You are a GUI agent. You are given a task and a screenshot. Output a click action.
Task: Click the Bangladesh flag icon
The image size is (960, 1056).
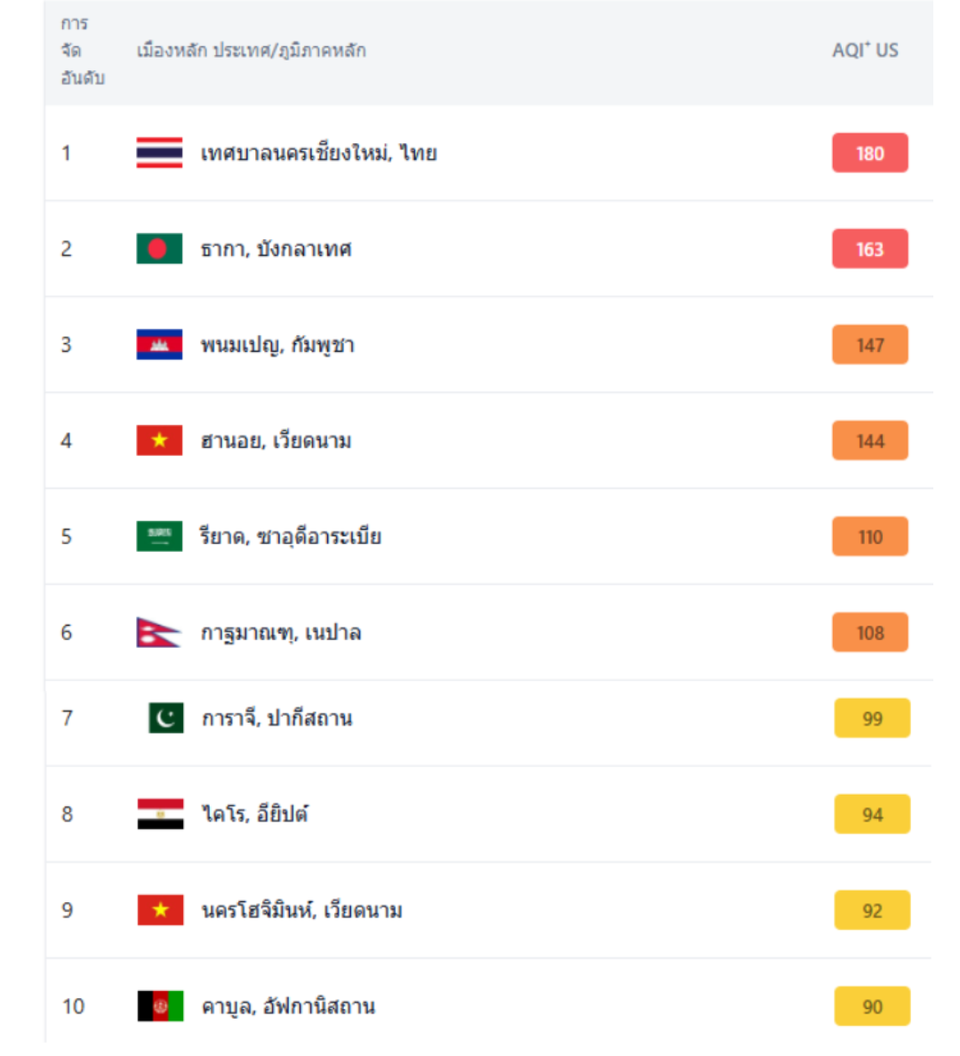159,249
